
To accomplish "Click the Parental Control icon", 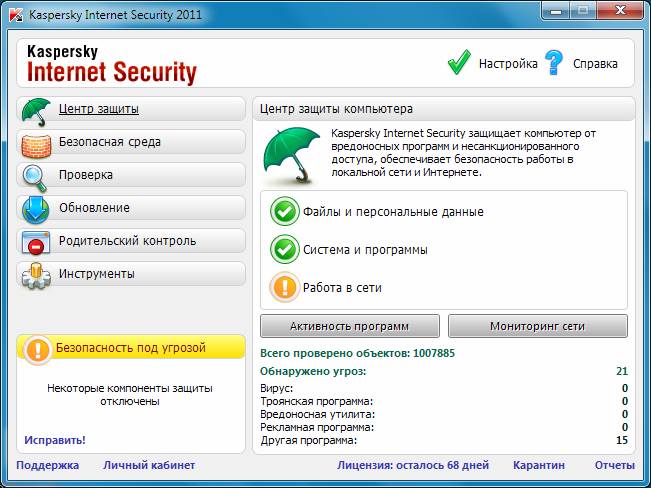I will (36, 242).
